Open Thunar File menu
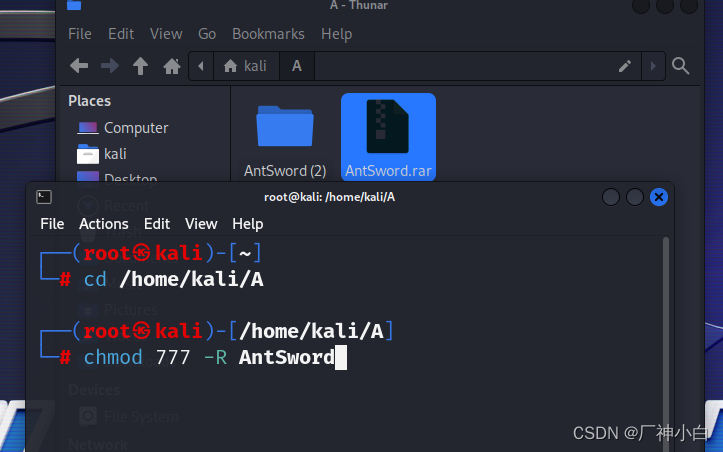Screen dimensions: 723x452 [x=80, y=34]
